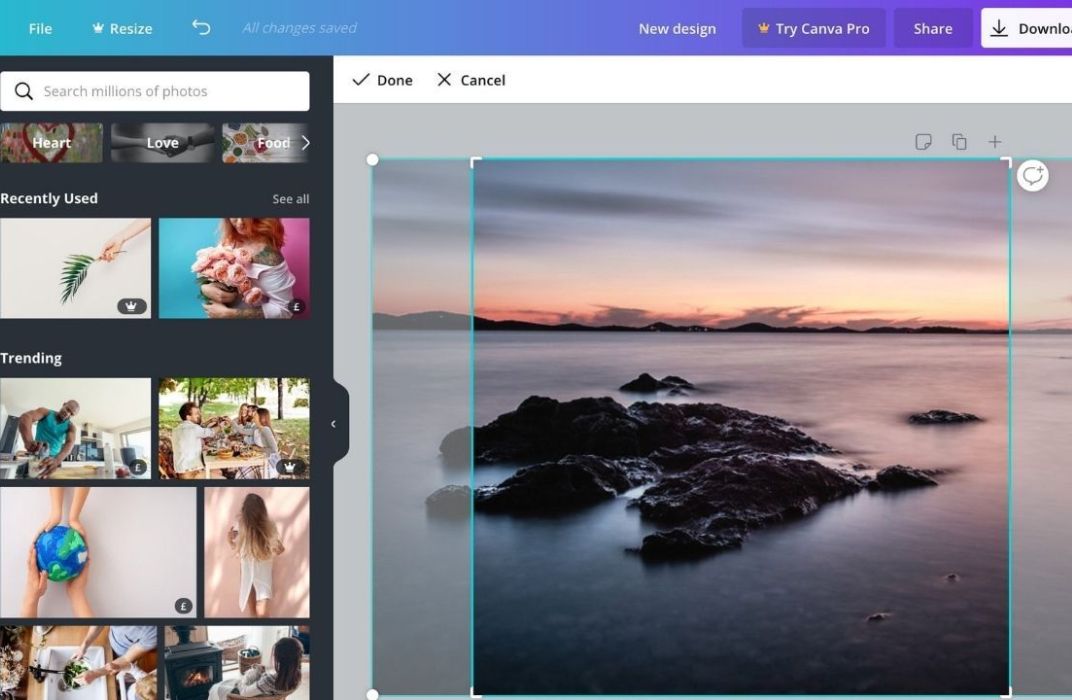Image resolution: width=1072 pixels, height=700 pixels.
Task: Open the comment bubble on the image
Action: (x=1032, y=175)
